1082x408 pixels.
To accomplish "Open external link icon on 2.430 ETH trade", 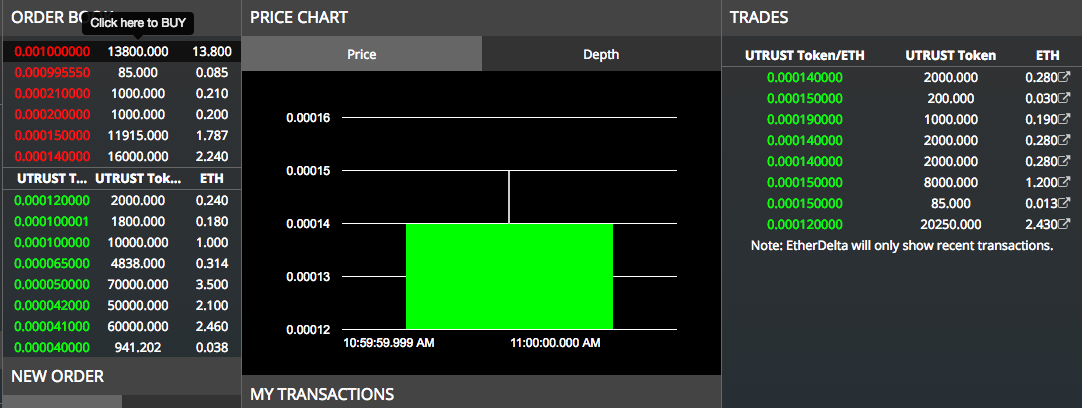I will point(1065,224).
